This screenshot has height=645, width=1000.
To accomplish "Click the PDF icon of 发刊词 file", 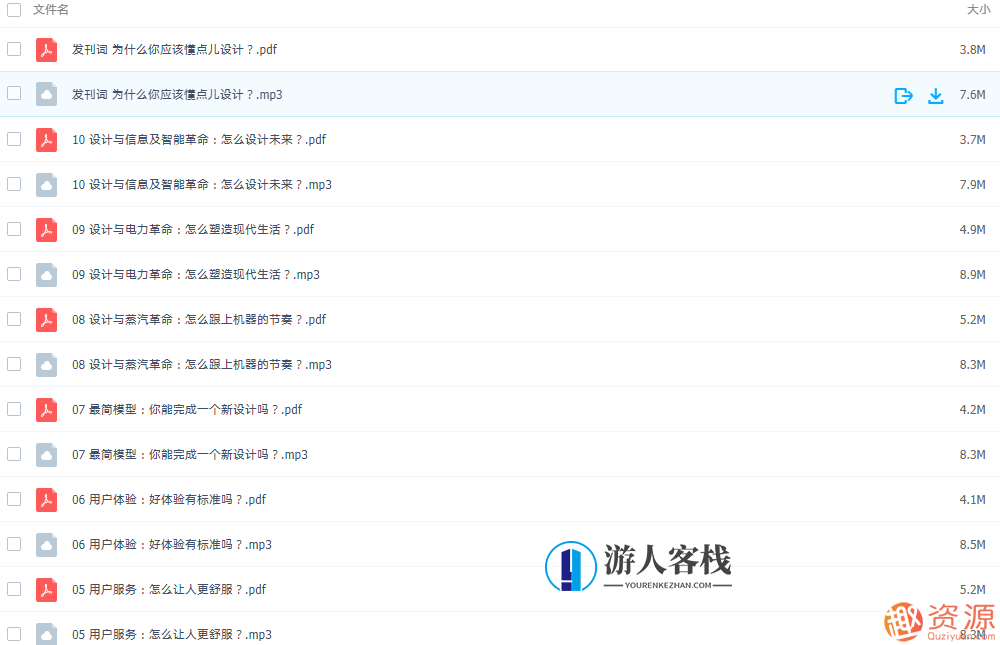I will [46, 49].
